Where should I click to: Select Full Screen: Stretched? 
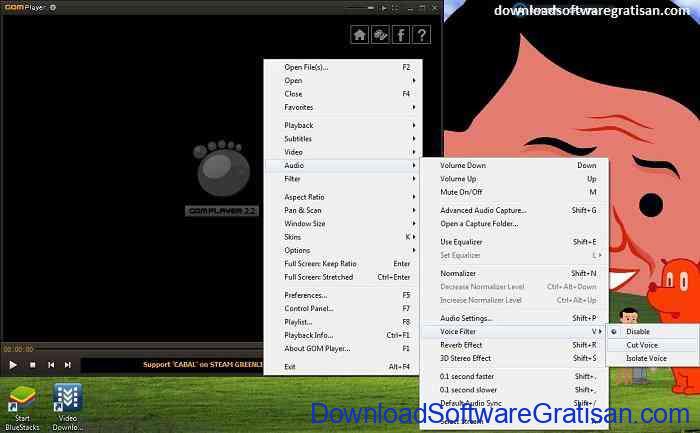[x=342, y=277]
